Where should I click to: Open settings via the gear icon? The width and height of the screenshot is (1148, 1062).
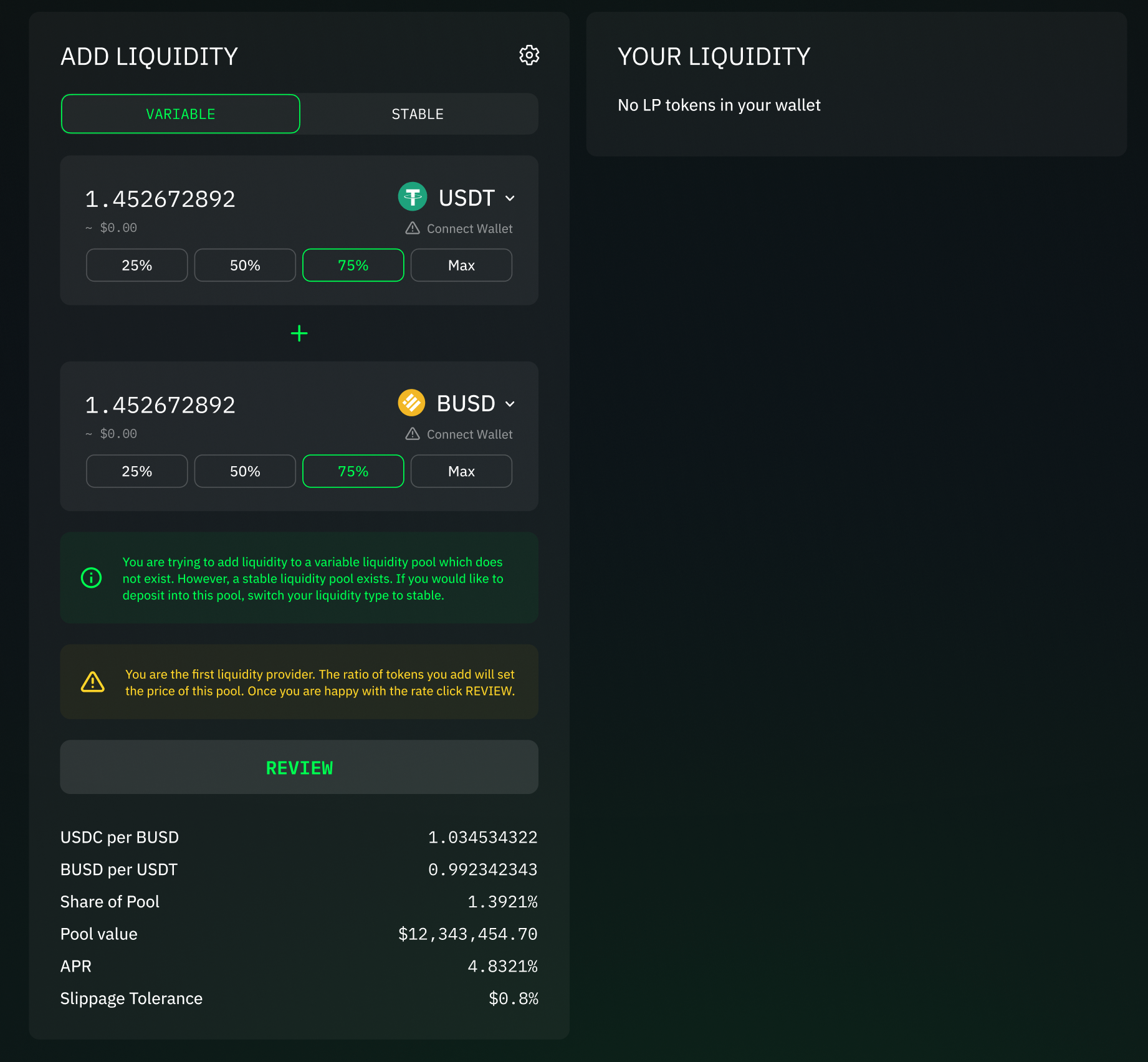click(529, 55)
